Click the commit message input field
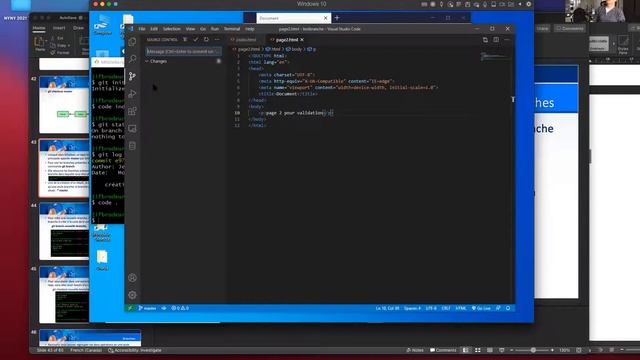This screenshot has height=360, width=640. [183, 51]
